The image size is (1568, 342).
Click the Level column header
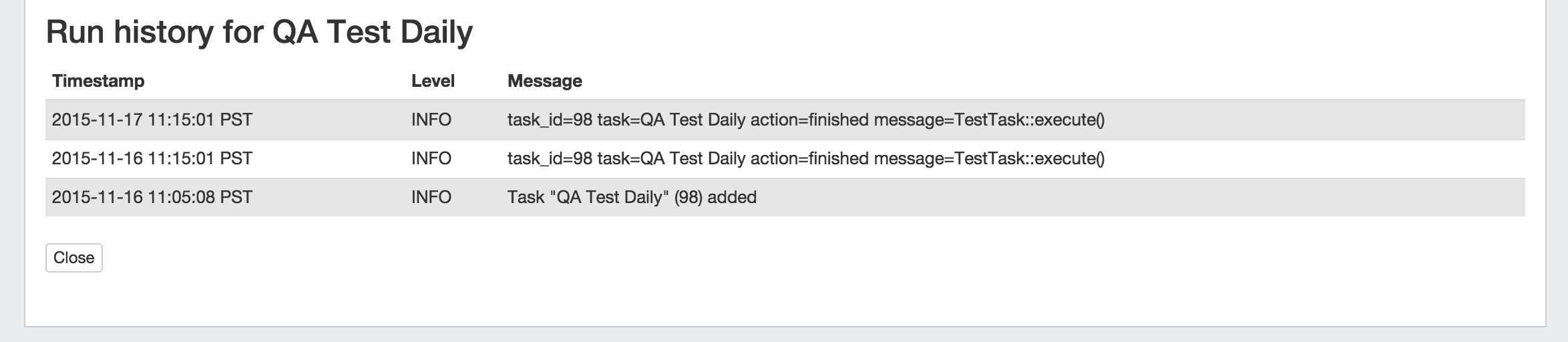pos(433,81)
